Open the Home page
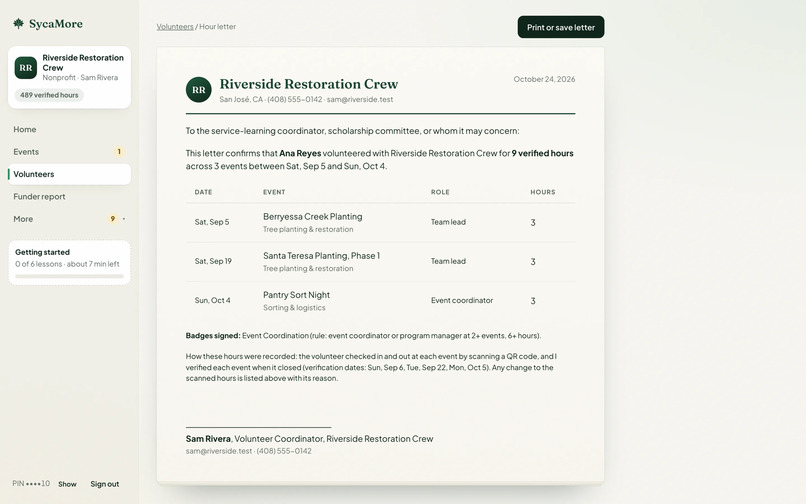Screen dimensions: 806x504 69,130
